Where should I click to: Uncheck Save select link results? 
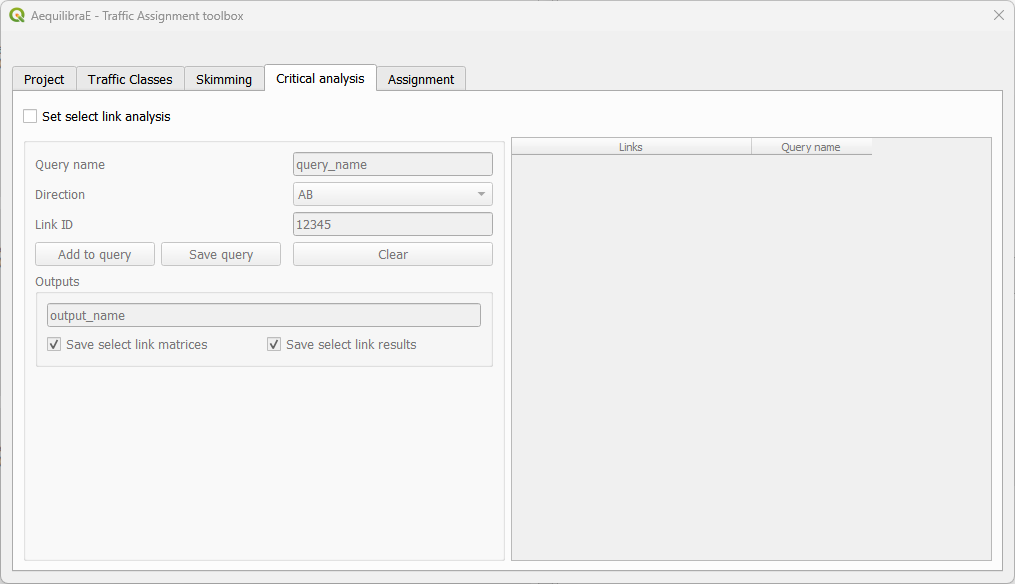click(x=273, y=344)
